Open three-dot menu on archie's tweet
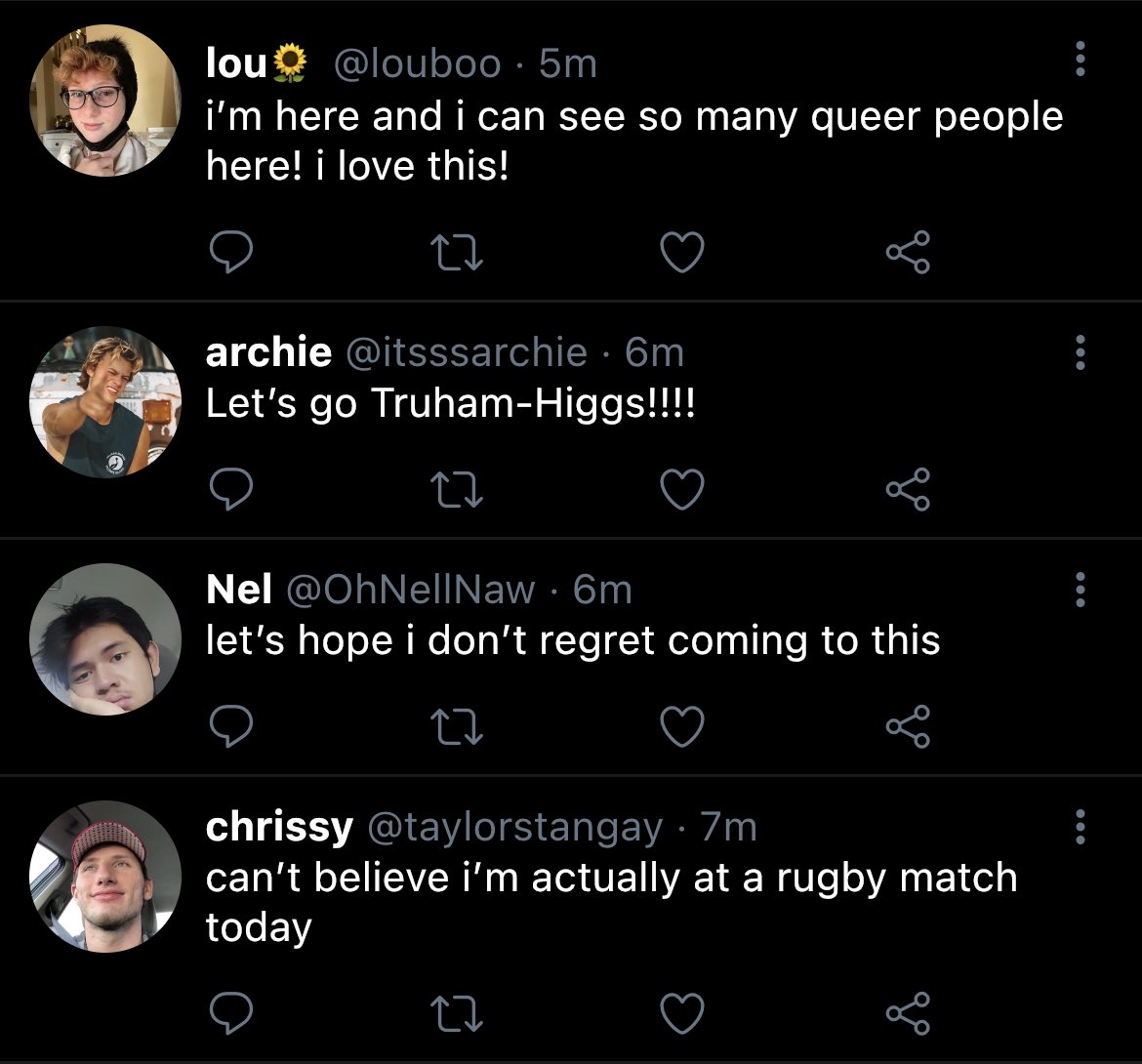 (1081, 352)
